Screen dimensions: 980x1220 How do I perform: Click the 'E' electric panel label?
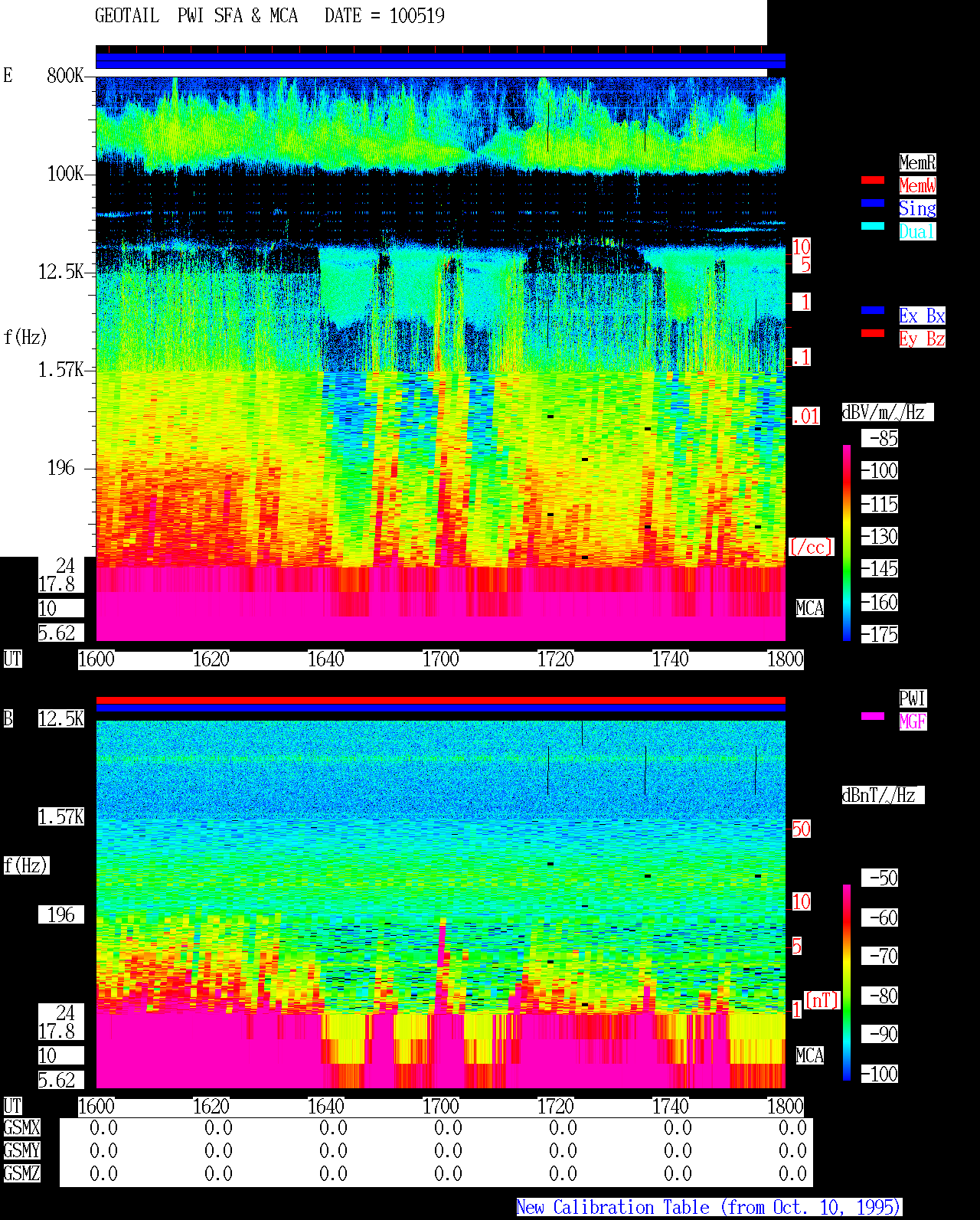(x=8, y=75)
